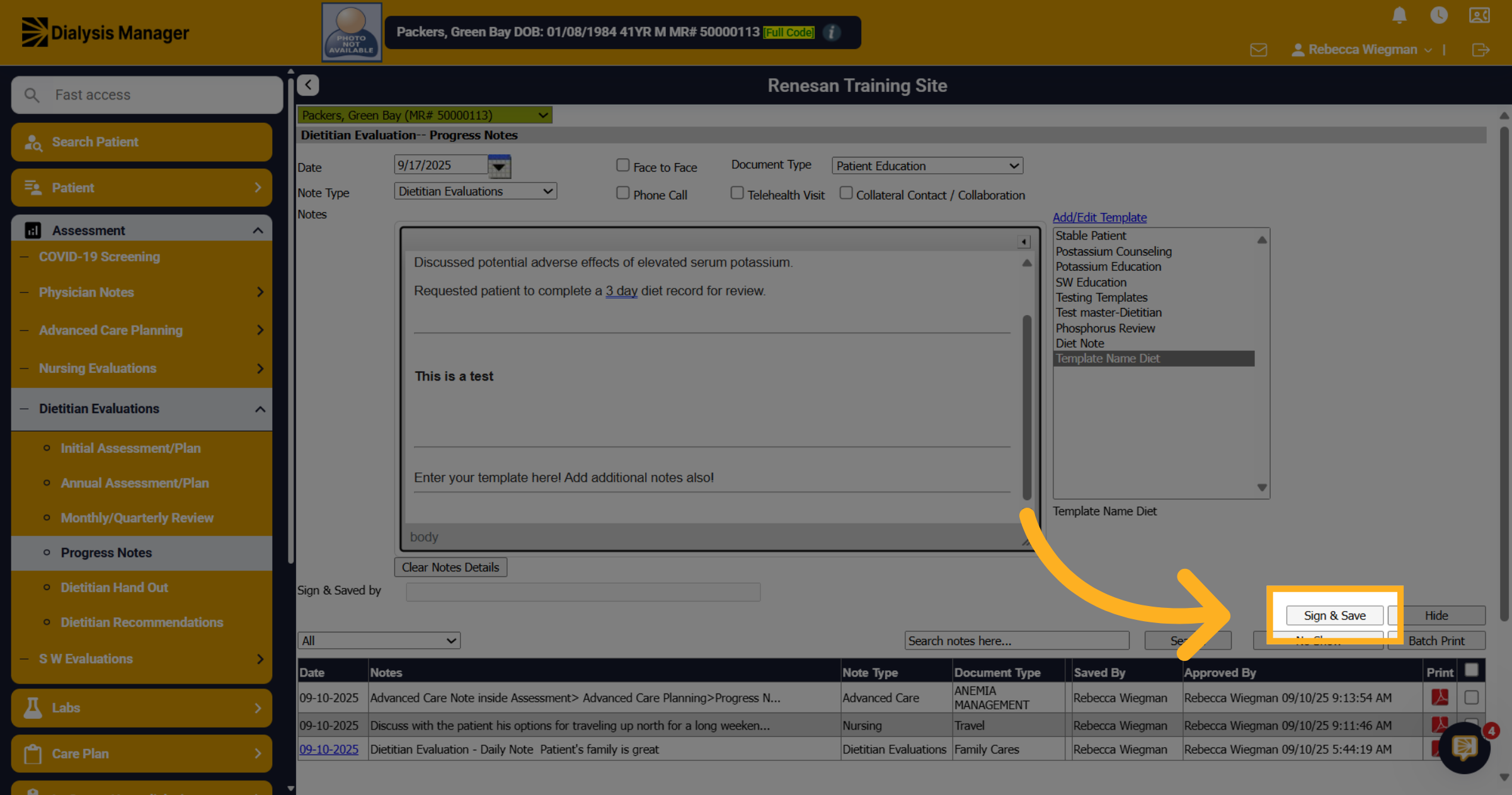This screenshot has height=795, width=1512.
Task: Open the Add/Edit Template link
Action: pyautogui.click(x=1099, y=217)
